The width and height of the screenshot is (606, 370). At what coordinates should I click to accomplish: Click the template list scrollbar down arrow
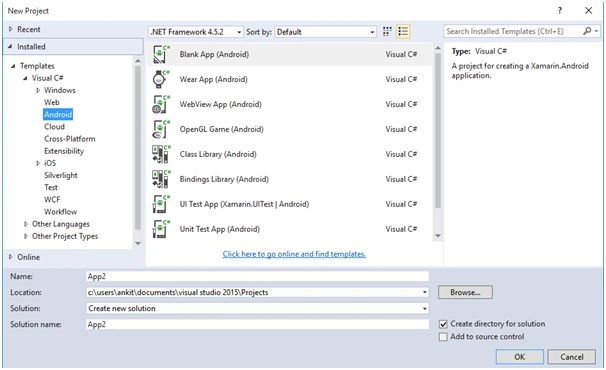point(438,235)
